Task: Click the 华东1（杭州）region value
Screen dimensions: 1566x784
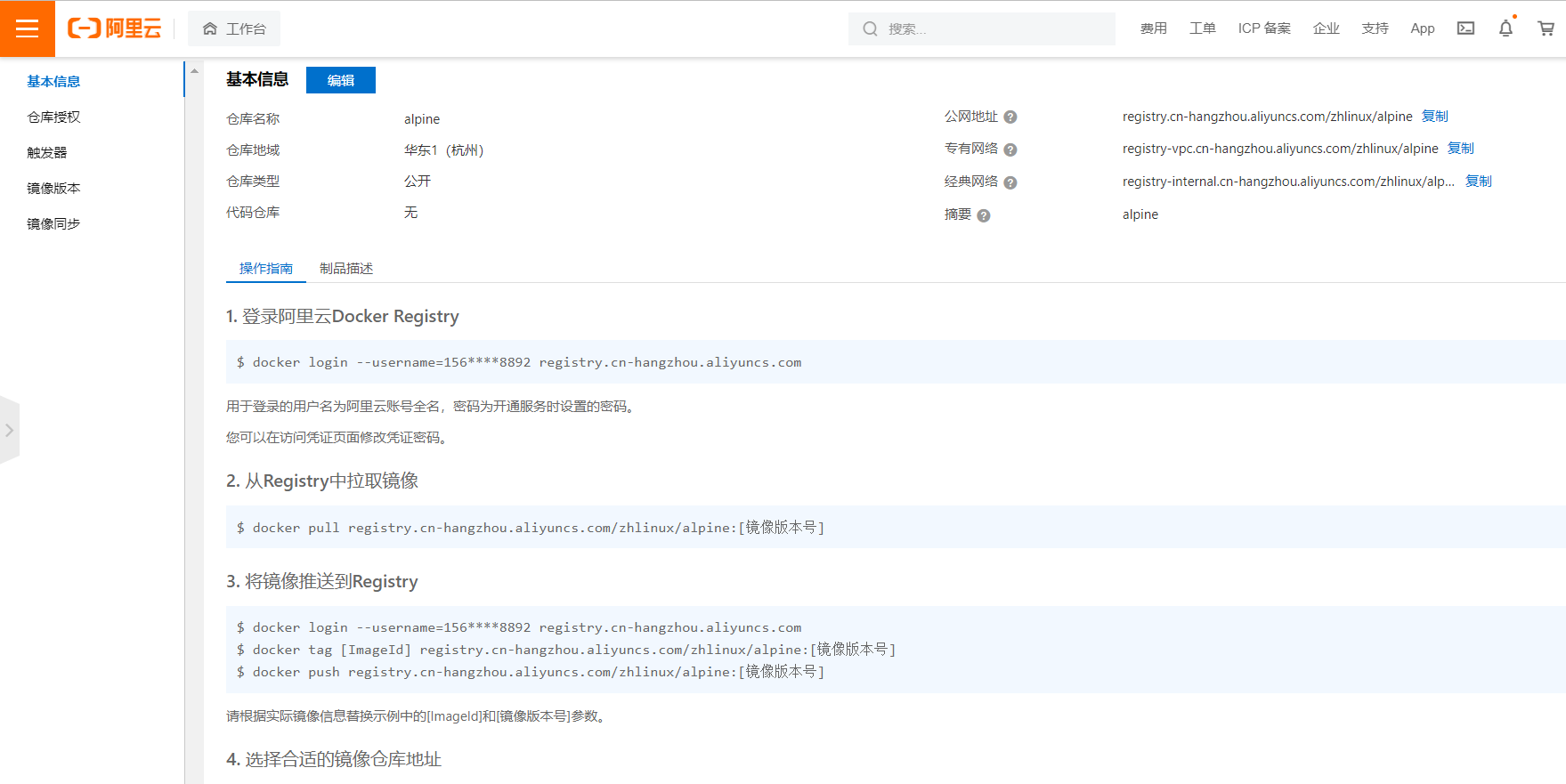Action: coord(444,150)
